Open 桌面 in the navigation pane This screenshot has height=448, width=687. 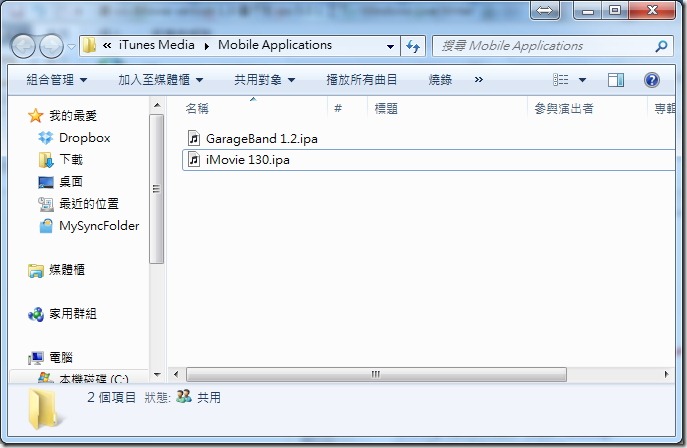(x=71, y=181)
